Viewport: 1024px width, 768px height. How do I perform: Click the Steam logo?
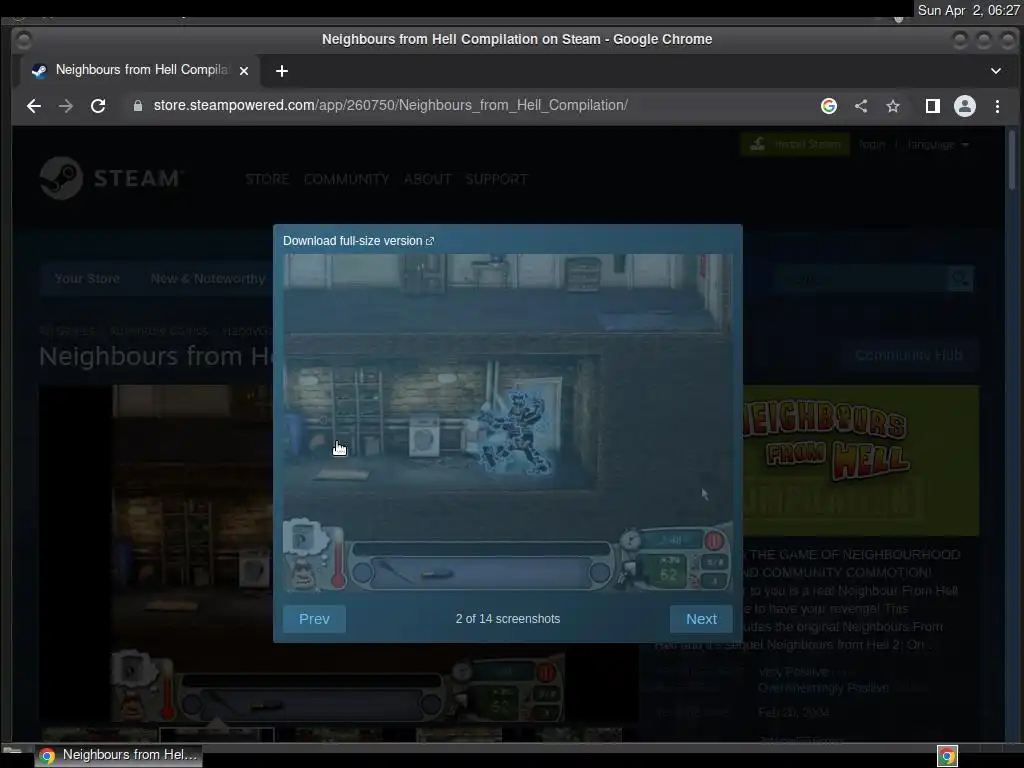(x=112, y=178)
